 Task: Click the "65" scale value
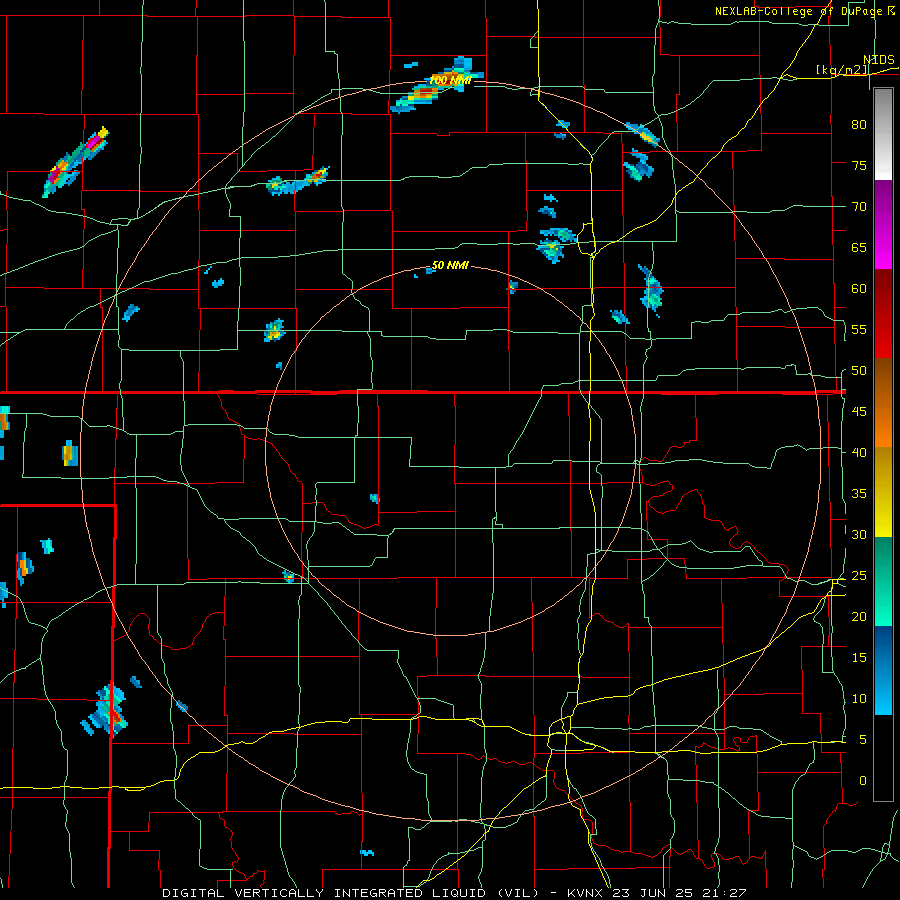click(859, 247)
